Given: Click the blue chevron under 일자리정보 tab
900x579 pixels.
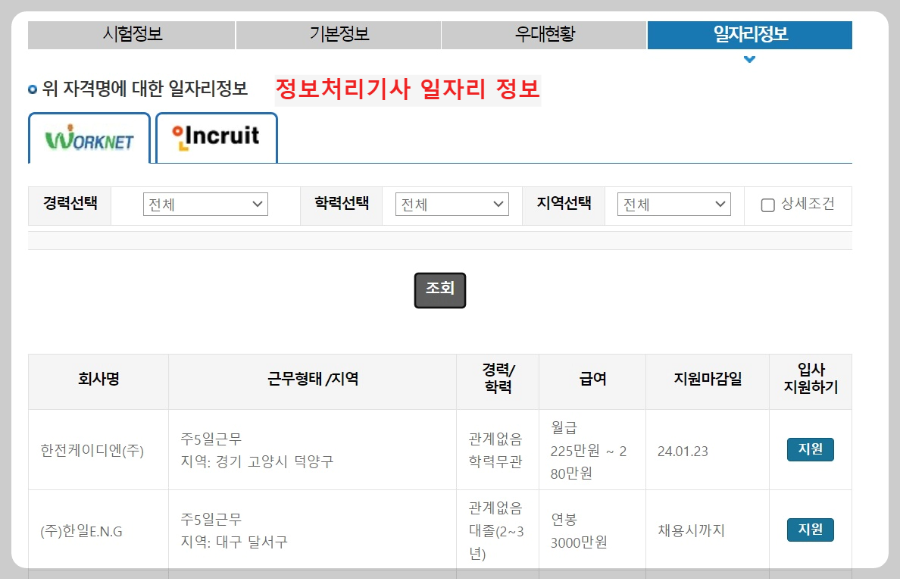Looking at the screenshot, I should (x=749, y=59).
